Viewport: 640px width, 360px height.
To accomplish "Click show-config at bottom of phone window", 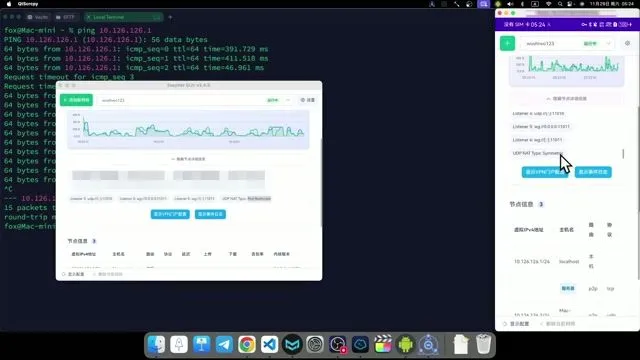I will point(516,324).
